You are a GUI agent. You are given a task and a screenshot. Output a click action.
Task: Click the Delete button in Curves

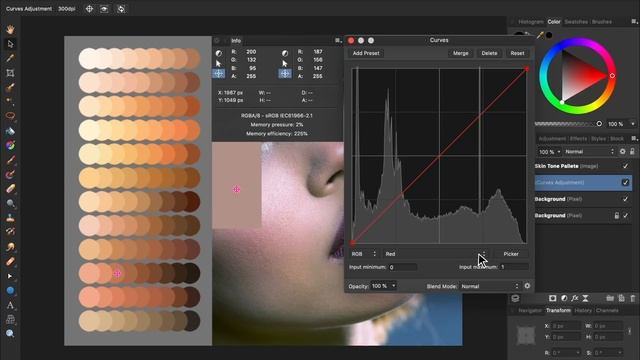[x=489, y=53]
